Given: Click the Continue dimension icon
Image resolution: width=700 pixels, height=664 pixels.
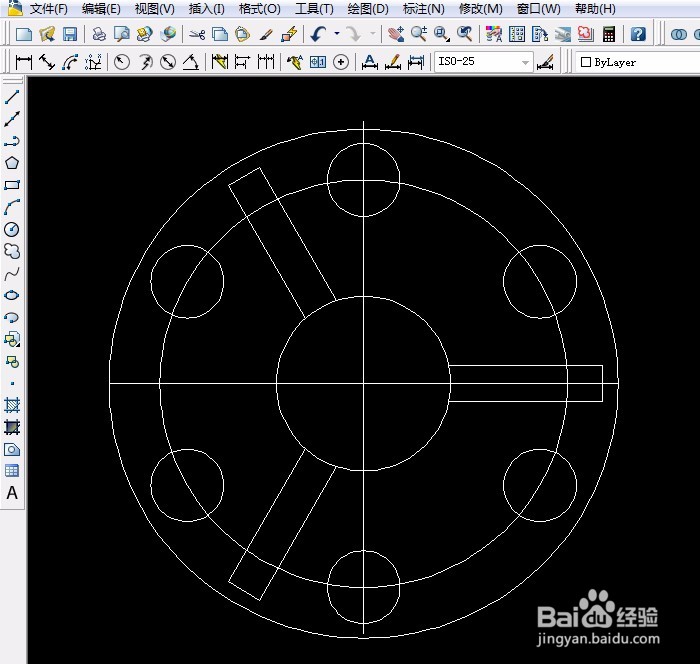Looking at the screenshot, I should [x=266, y=62].
